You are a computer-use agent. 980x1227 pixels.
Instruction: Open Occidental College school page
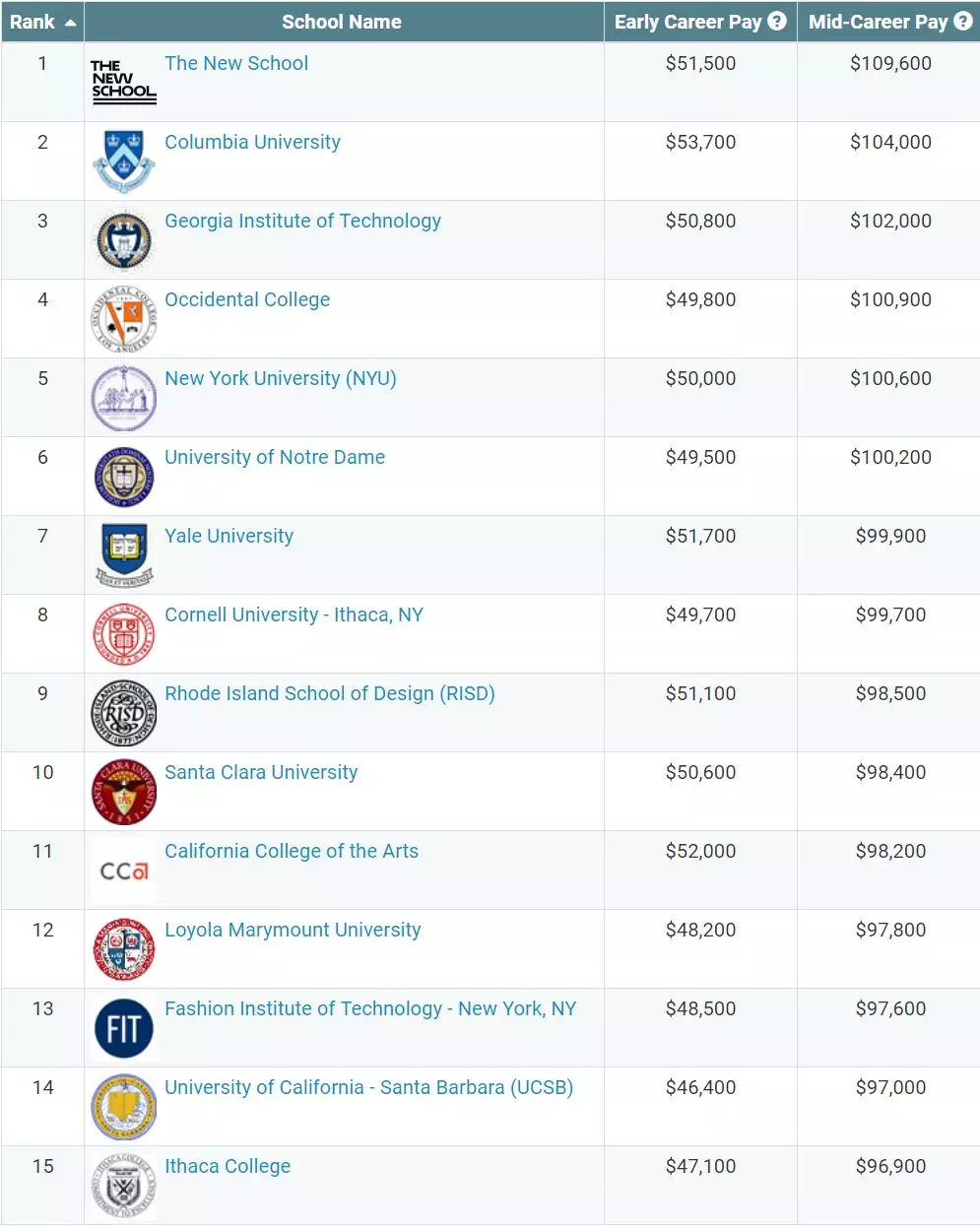[247, 299]
